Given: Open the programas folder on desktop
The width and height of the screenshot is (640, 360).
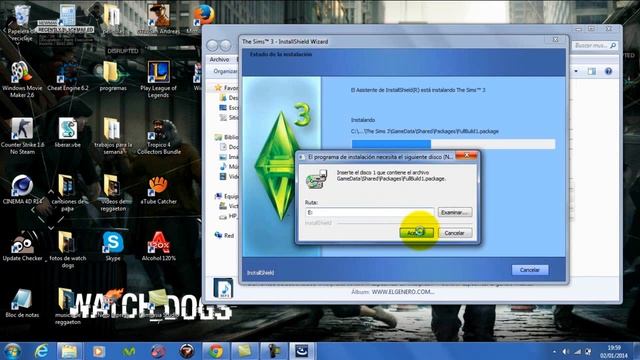Looking at the screenshot, I should pyautogui.click(x=113, y=77).
